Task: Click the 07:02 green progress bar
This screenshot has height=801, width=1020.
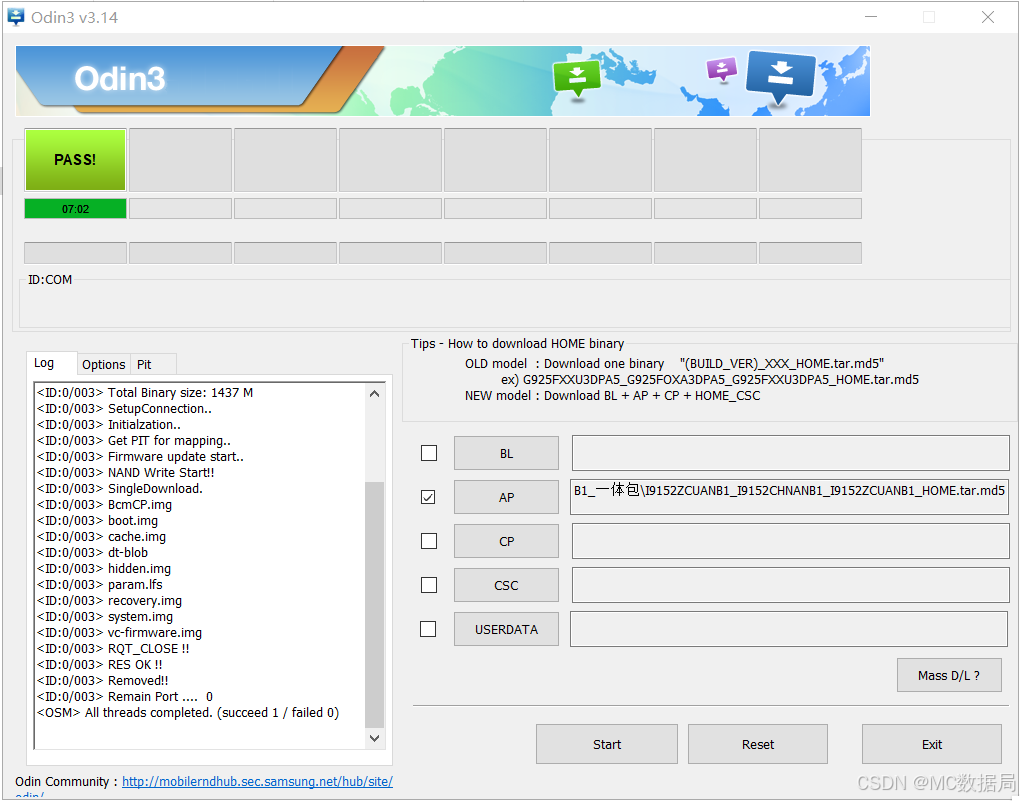Action: click(75, 209)
